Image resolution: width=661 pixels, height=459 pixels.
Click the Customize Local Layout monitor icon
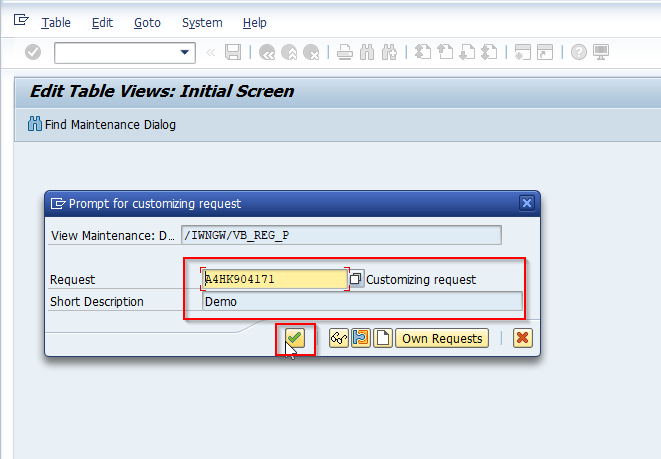click(601, 52)
